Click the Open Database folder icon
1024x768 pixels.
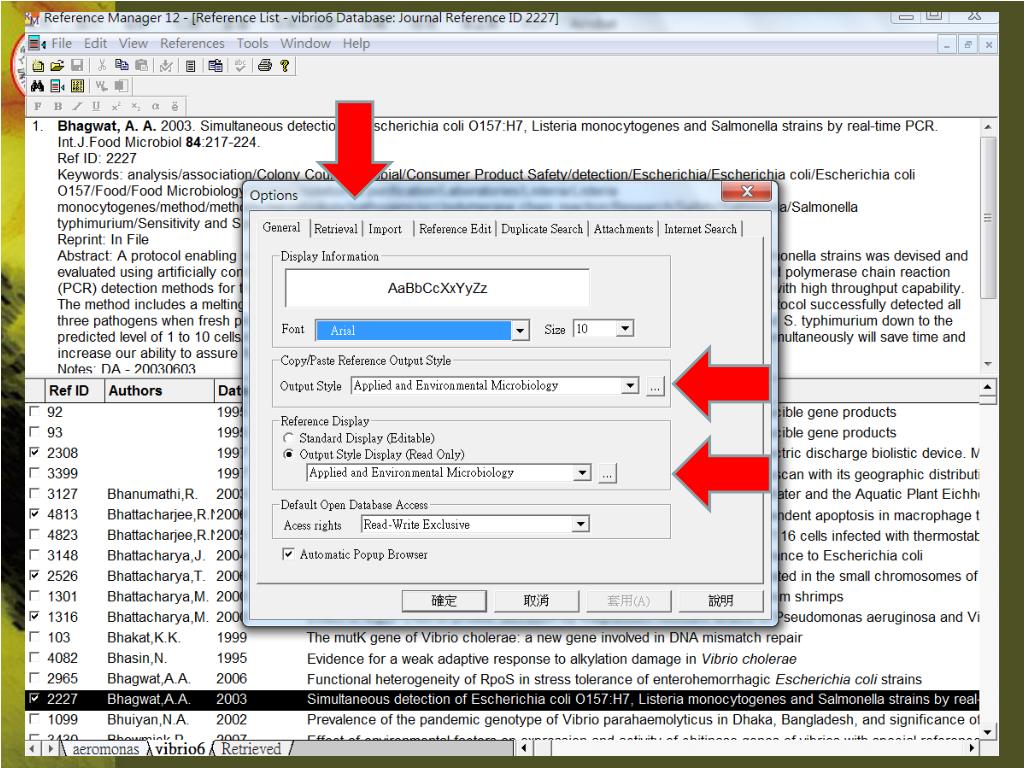[57, 65]
